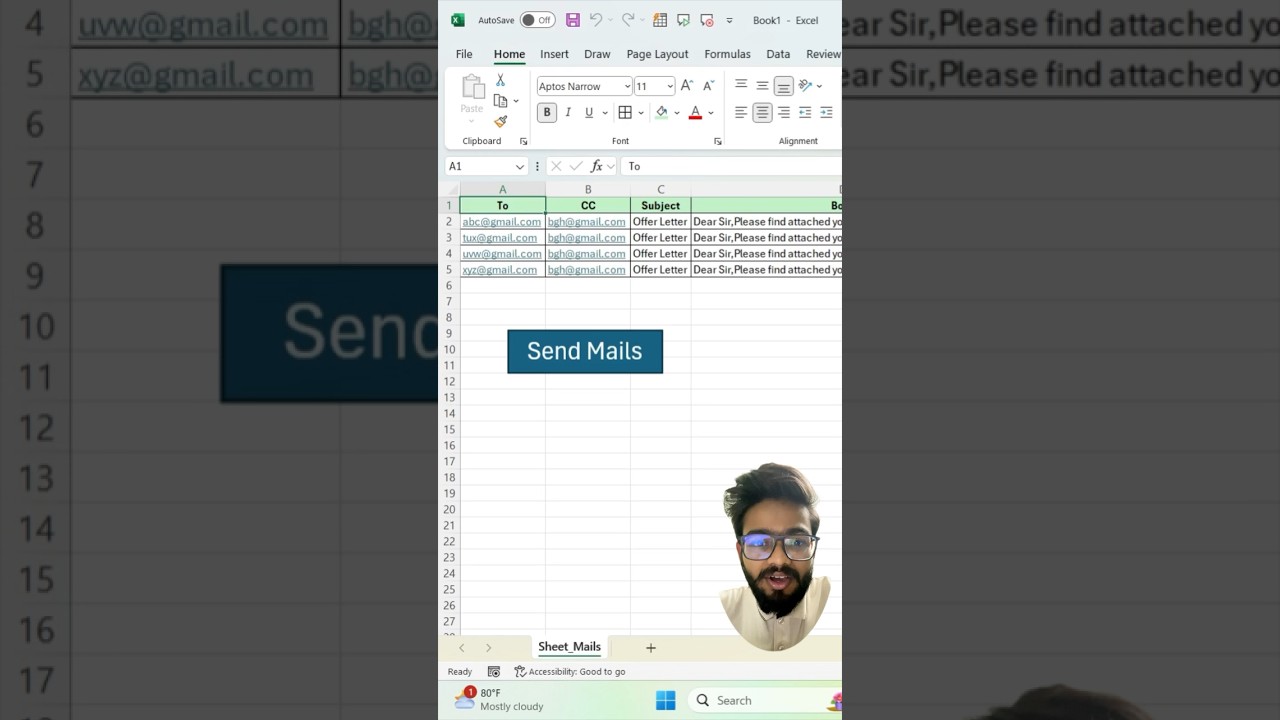Select Align Left
This screenshot has width=1280, height=720.
pos(741,113)
